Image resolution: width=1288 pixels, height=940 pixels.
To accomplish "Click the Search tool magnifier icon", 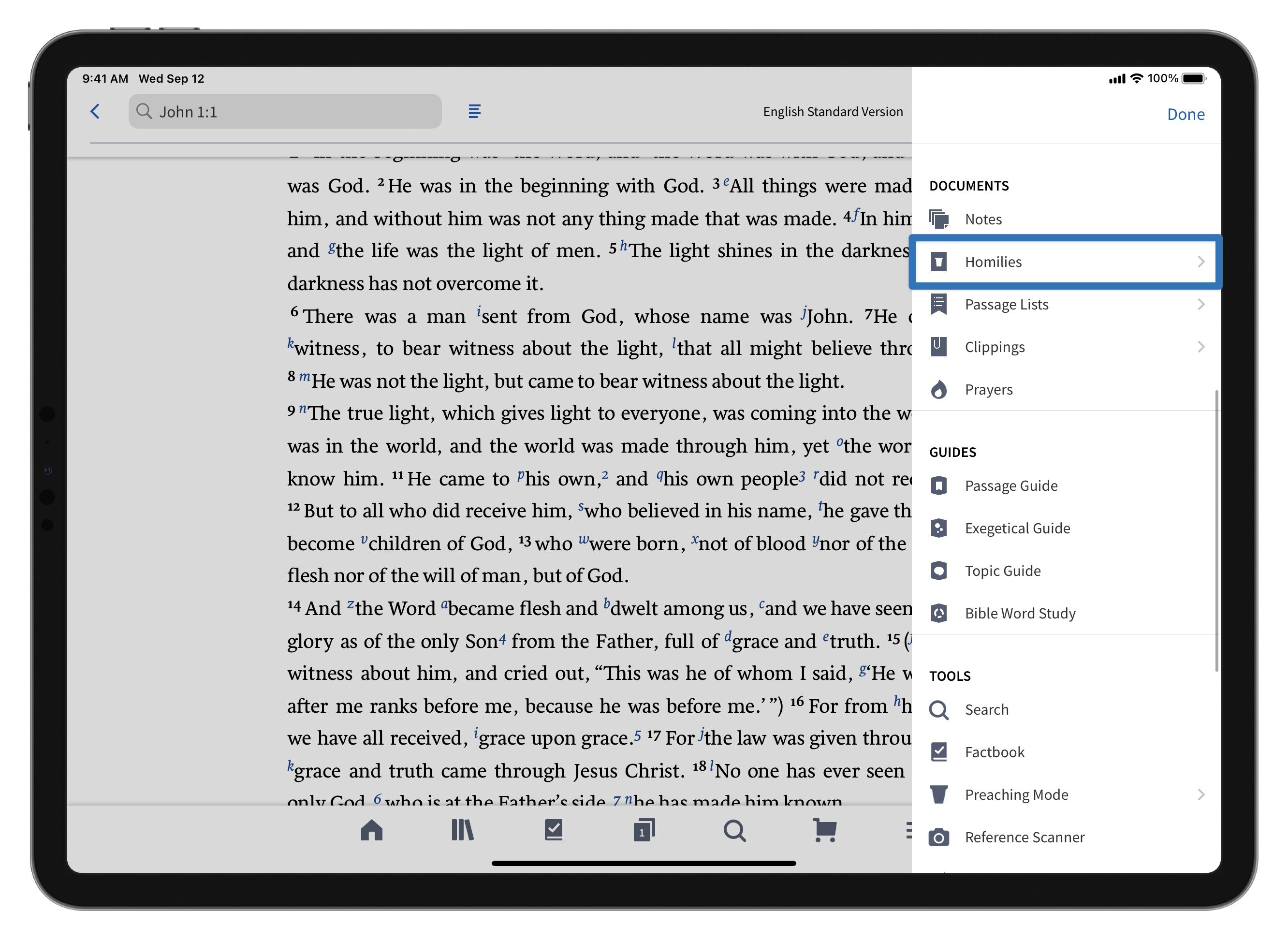I will click(x=939, y=710).
